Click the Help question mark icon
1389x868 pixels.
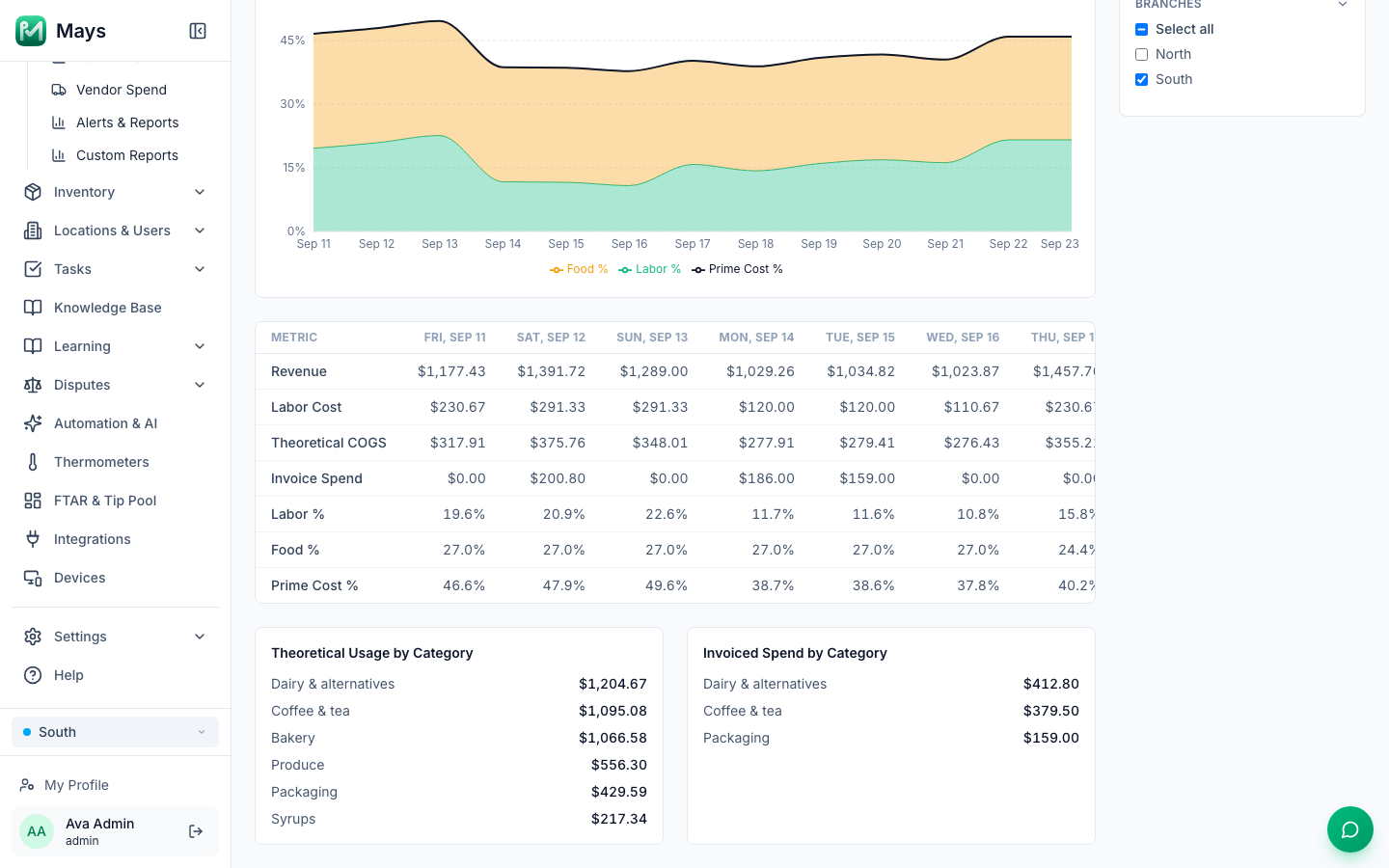click(33, 675)
